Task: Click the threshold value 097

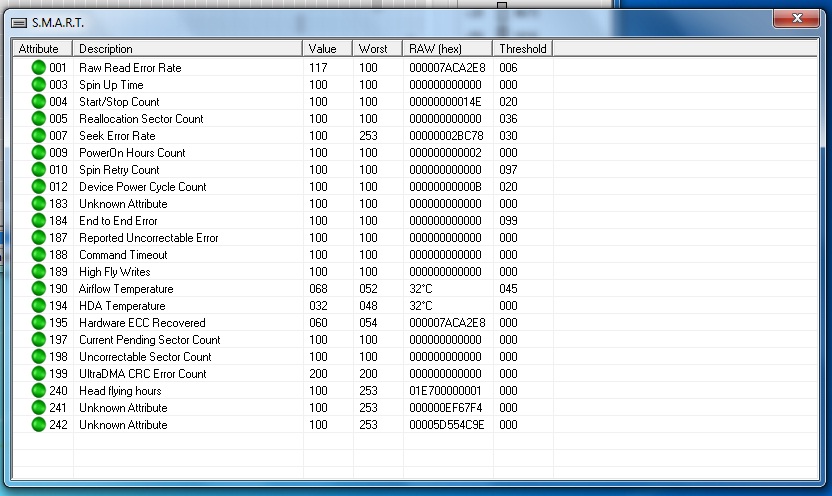Action: tap(508, 170)
